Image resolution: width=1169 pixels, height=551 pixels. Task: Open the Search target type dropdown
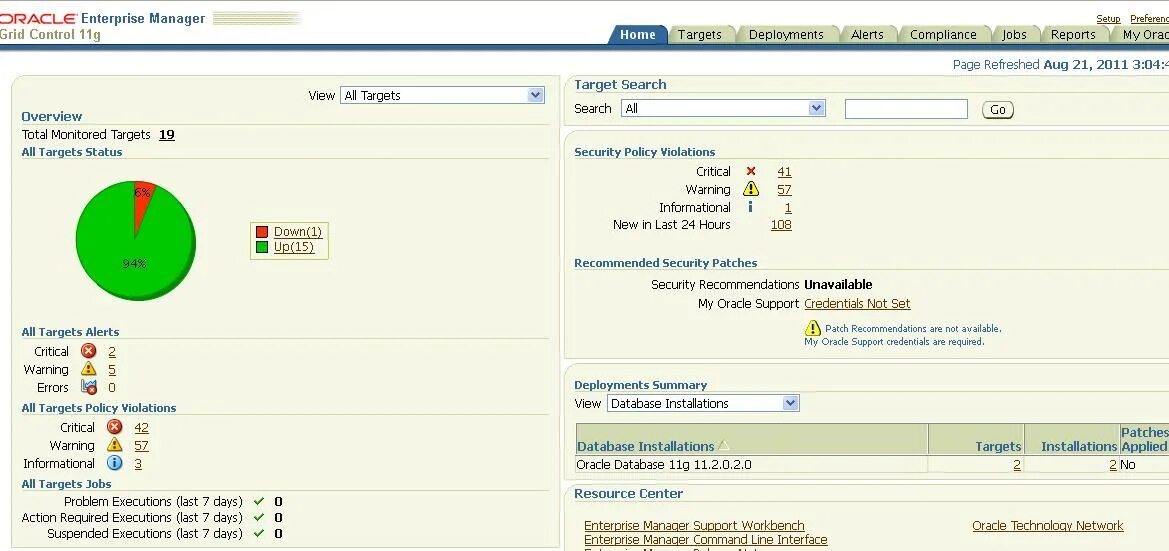[x=723, y=108]
